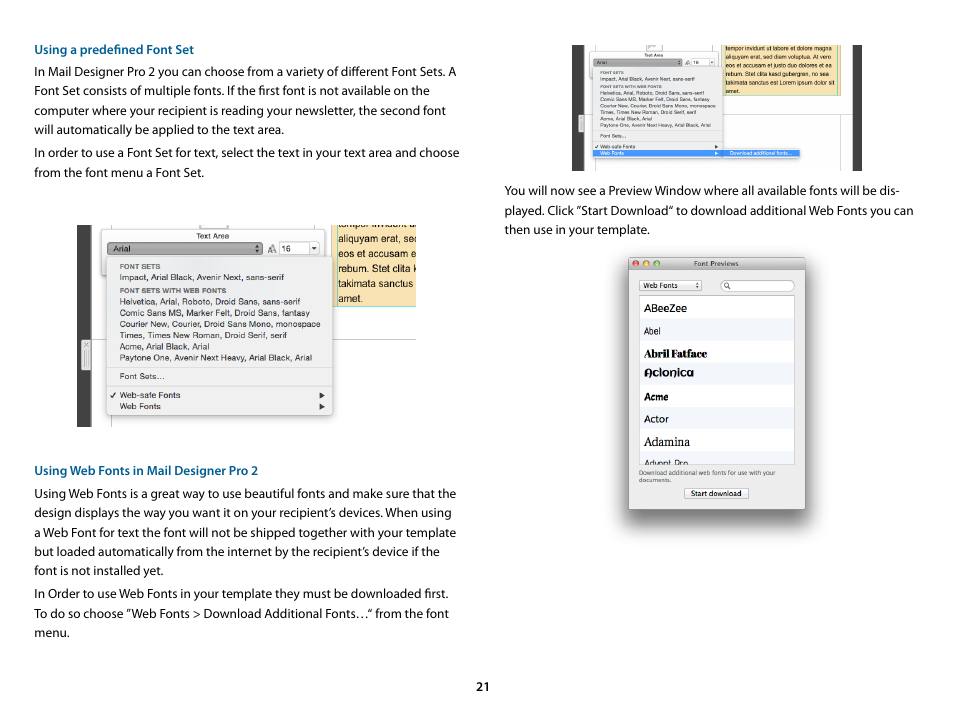Choose Download additional fonts… in the submenu
The height and width of the screenshot is (724, 954).
(761, 153)
